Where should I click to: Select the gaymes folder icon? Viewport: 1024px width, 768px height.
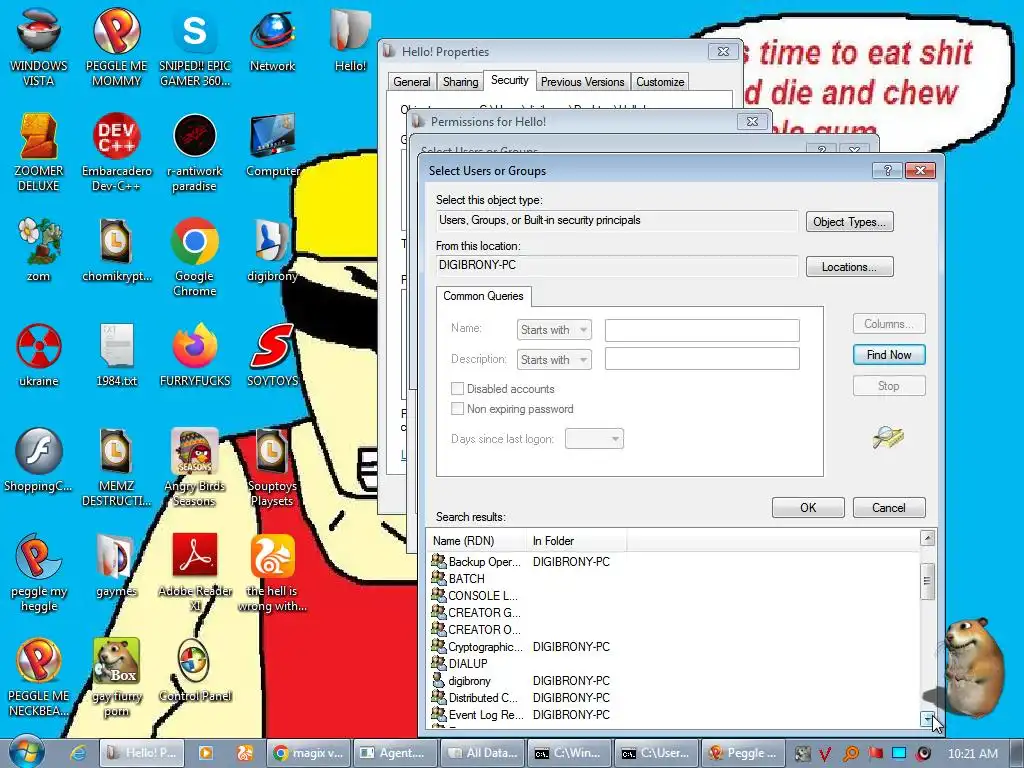116,566
